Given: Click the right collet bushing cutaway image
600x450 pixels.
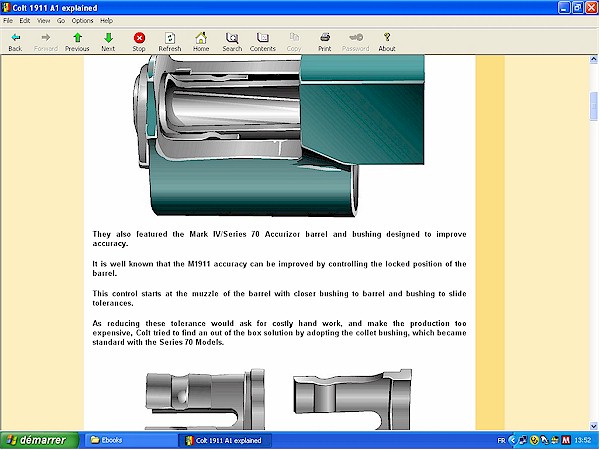Looking at the screenshot, I should click(x=352, y=399).
